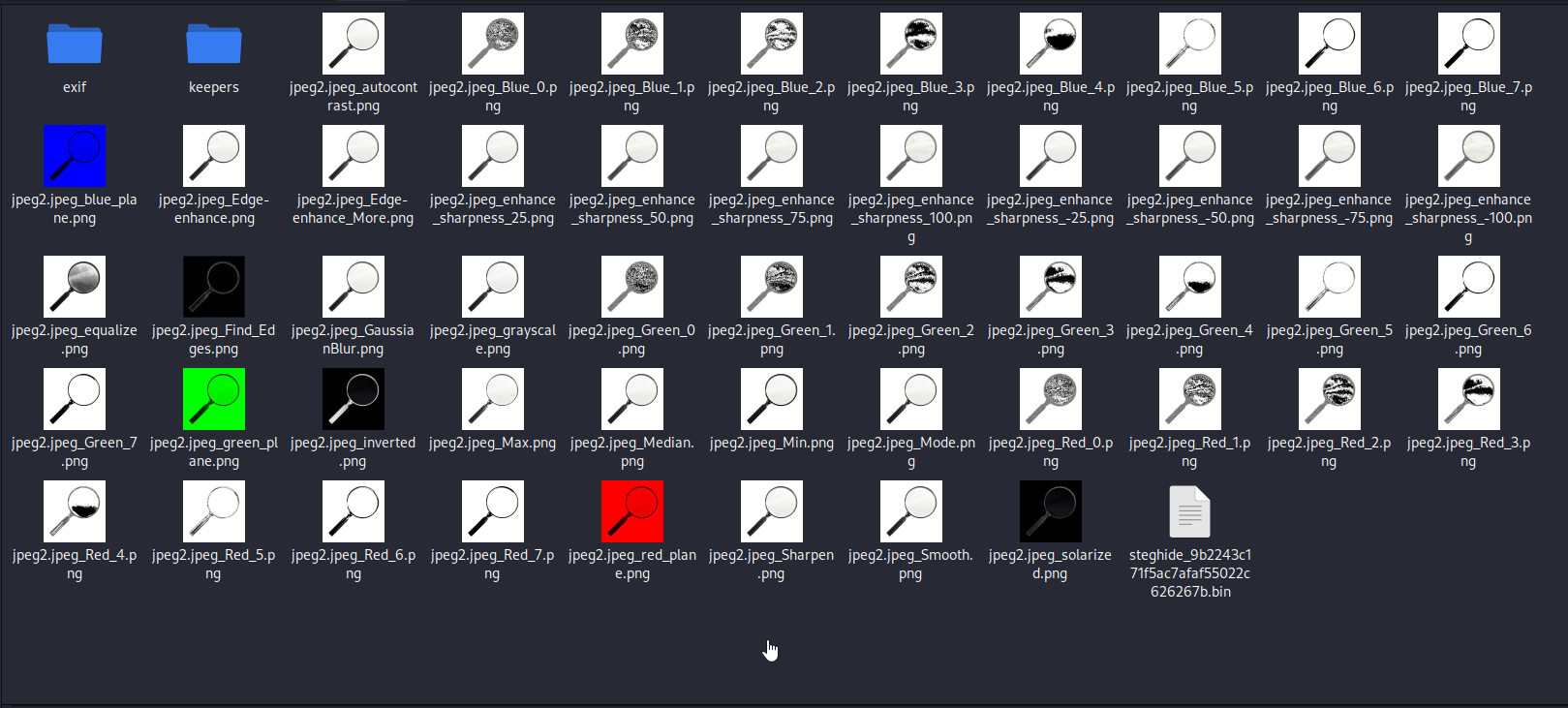Select the dark jpeg2.jpeg_solarized.png image
The image size is (1568, 708).
[1051, 511]
